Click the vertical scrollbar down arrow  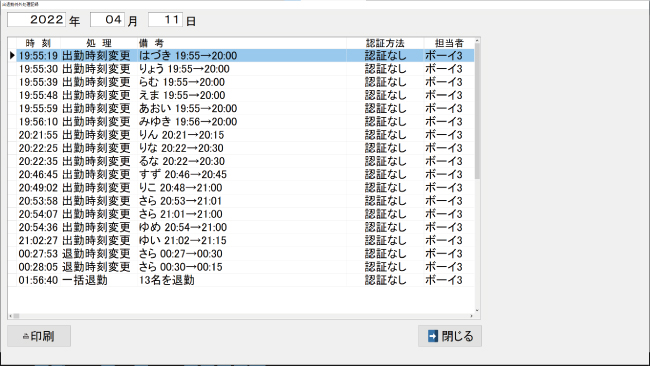click(x=477, y=310)
